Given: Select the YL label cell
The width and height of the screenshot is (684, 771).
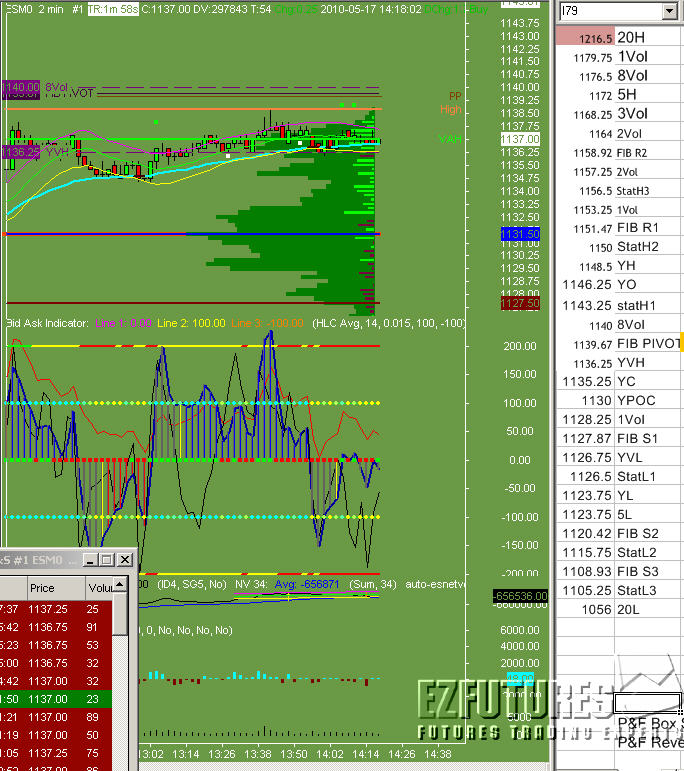Looking at the screenshot, I should (x=648, y=496).
